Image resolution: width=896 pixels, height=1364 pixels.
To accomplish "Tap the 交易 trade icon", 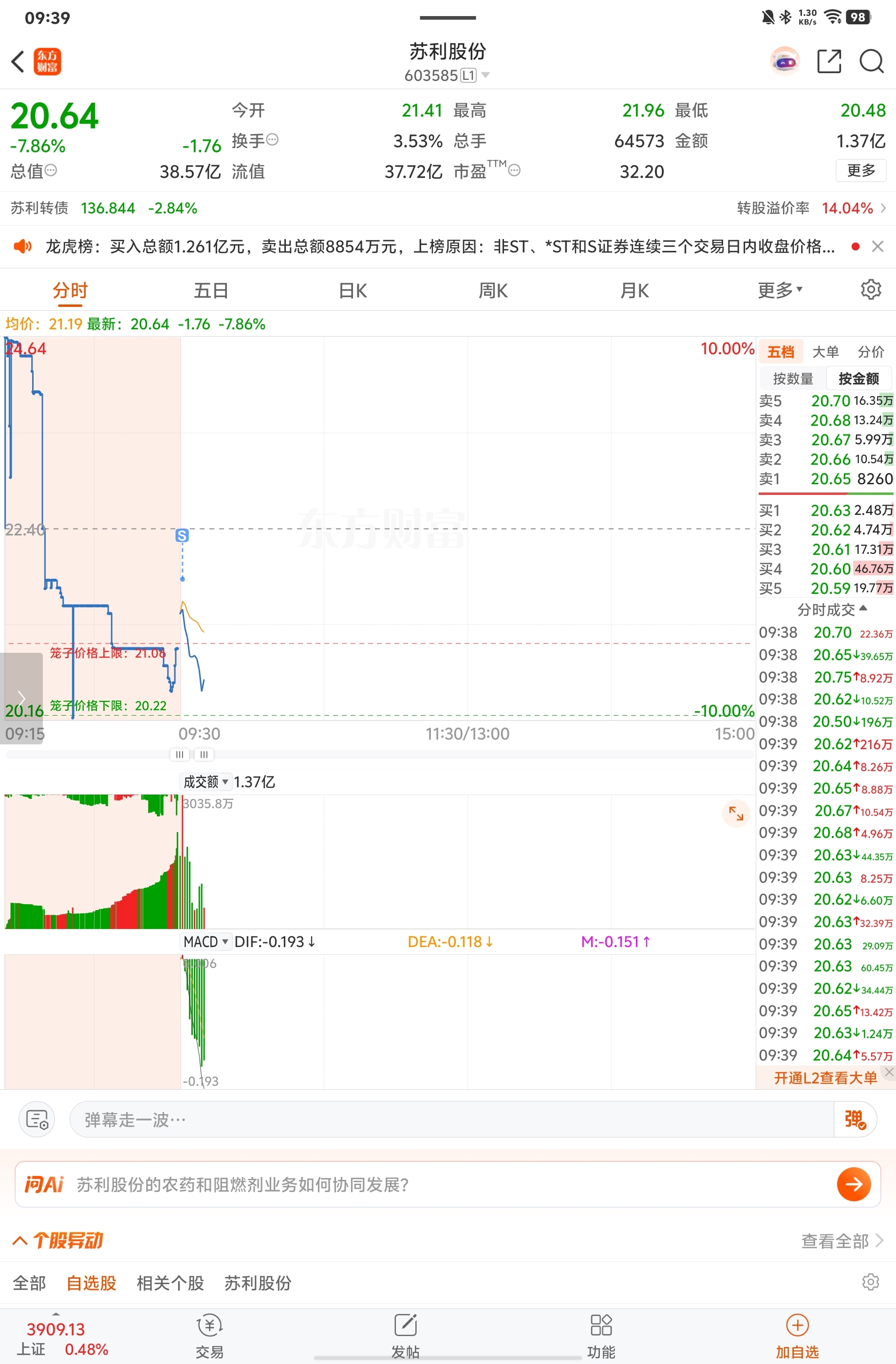I will pos(210,1336).
